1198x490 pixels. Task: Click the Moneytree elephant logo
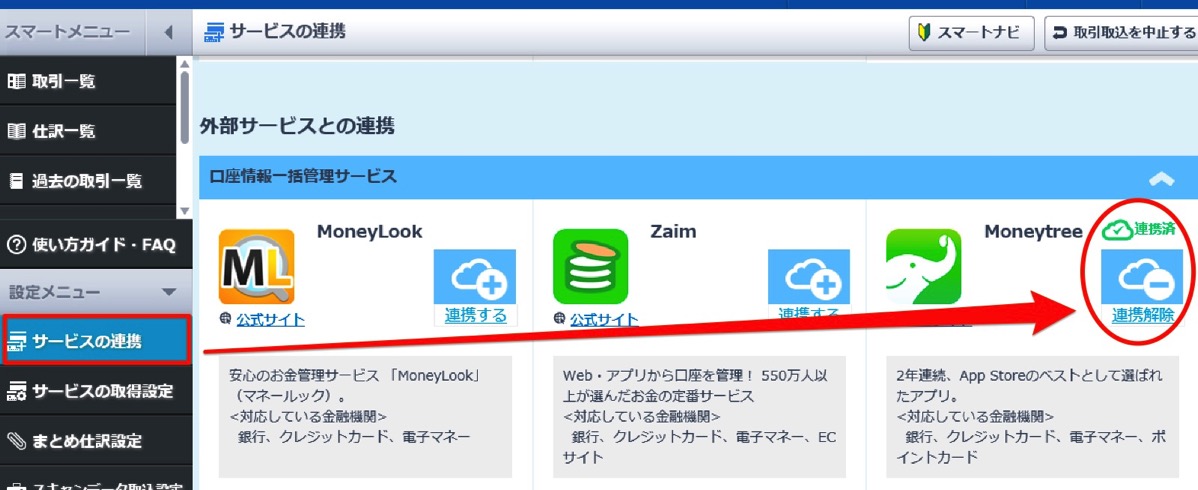(x=923, y=267)
